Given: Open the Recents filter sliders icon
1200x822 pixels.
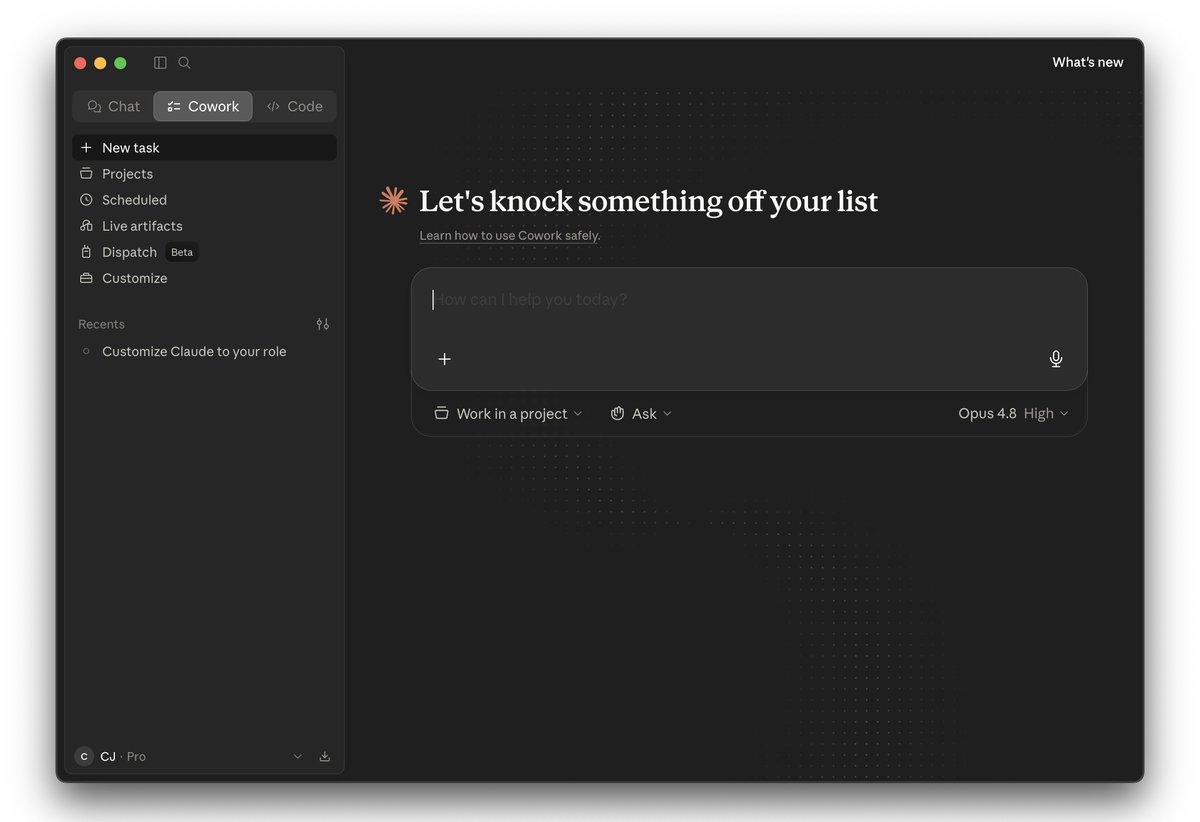Looking at the screenshot, I should tap(322, 324).
